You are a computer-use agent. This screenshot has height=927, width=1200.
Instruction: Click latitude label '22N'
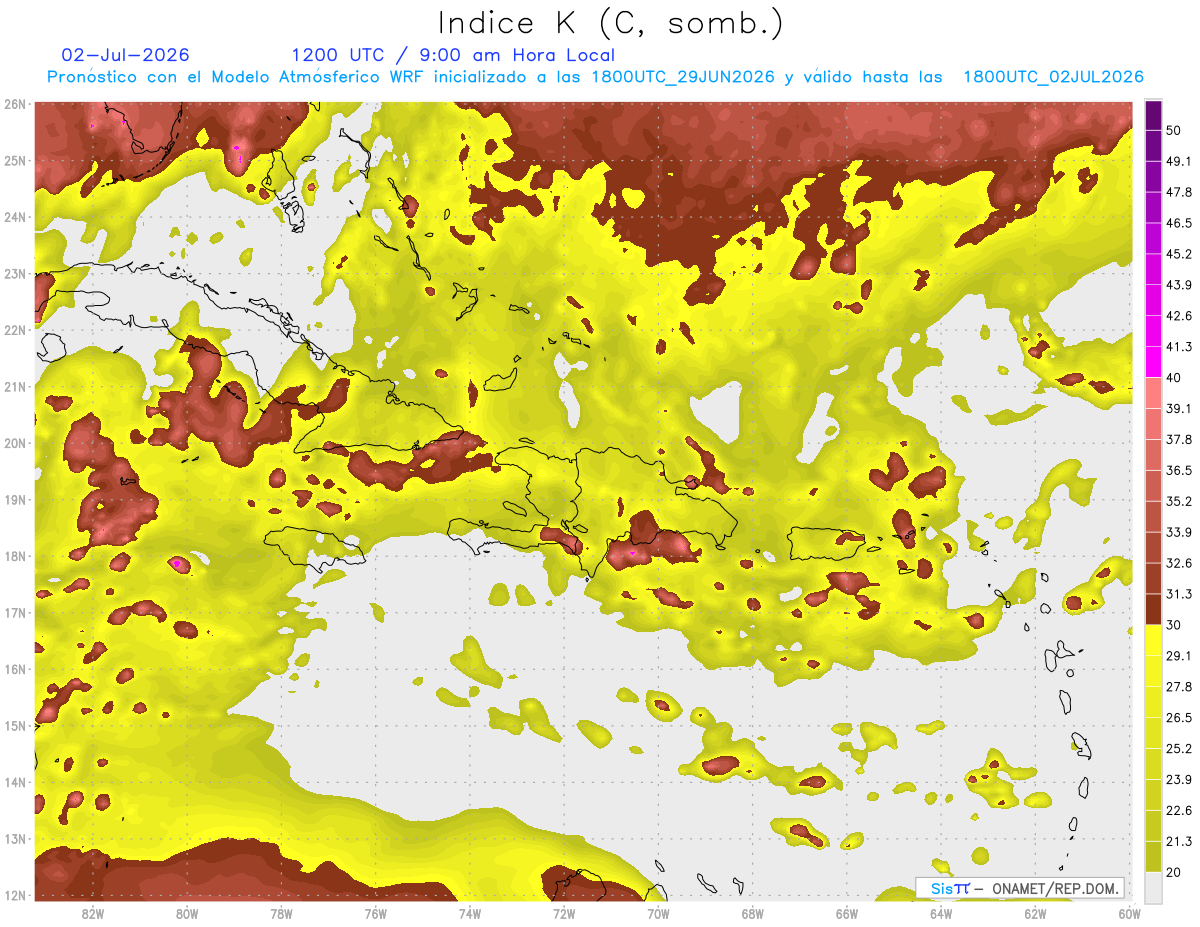tap(14, 330)
